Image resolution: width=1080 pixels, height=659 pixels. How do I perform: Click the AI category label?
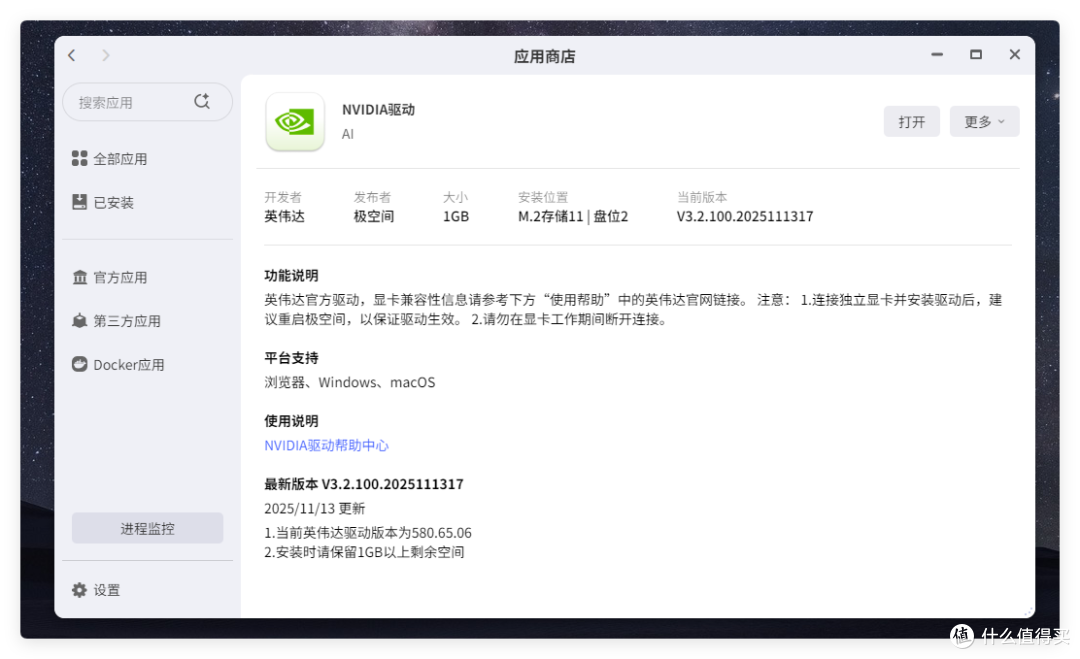pyautogui.click(x=348, y=134)
